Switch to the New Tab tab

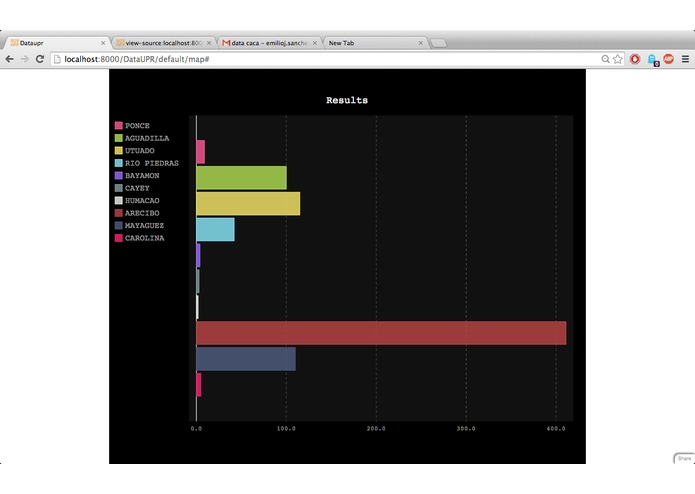(x=375, y=43)
